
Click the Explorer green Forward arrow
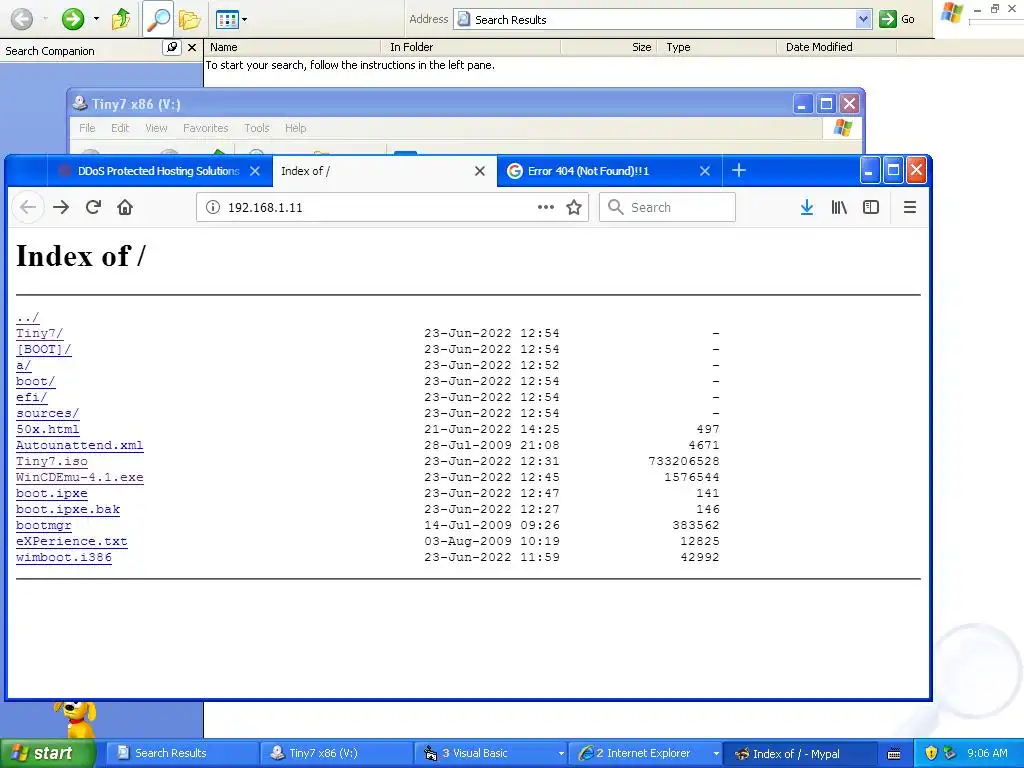[72, 19]
